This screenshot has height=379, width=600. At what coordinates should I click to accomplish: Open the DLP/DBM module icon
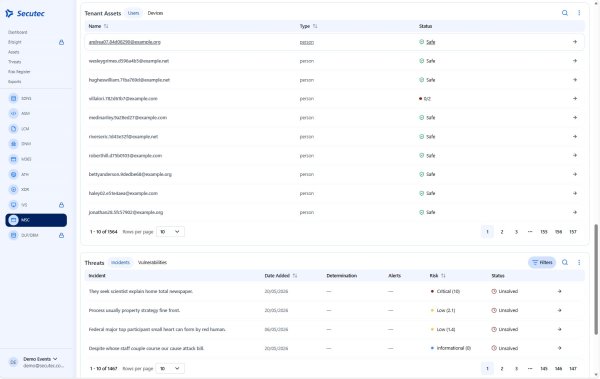(x=13, y=235)
